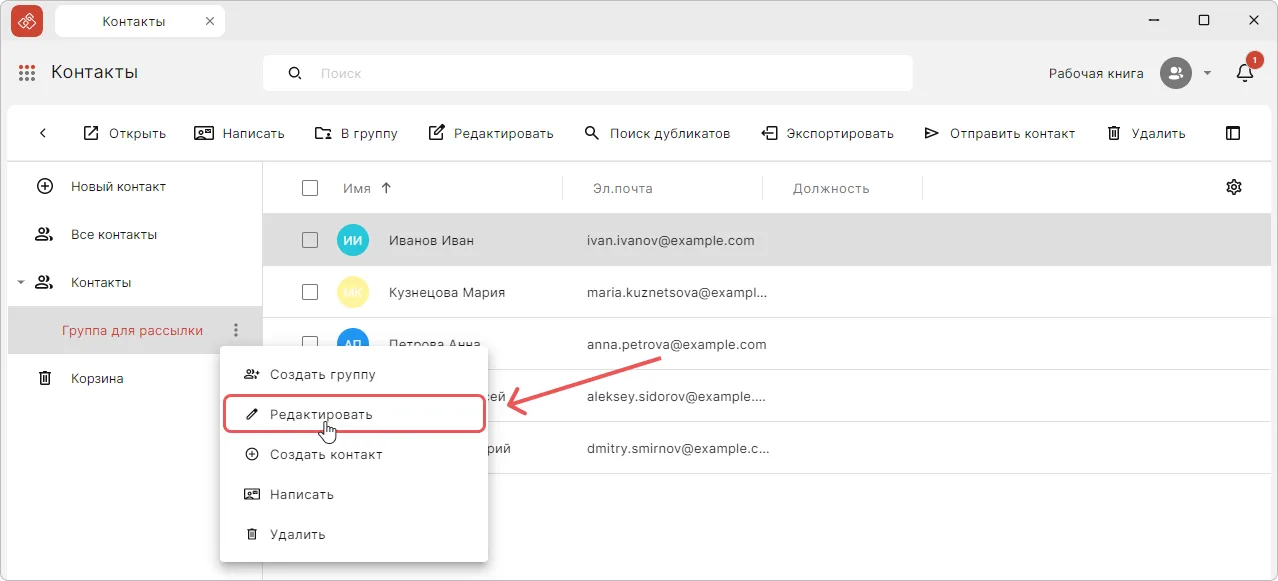The width and height of the screenshot is (1278, 581).
Task: Check the checkbox next to Иванов Иван
Action: point(310,240)
